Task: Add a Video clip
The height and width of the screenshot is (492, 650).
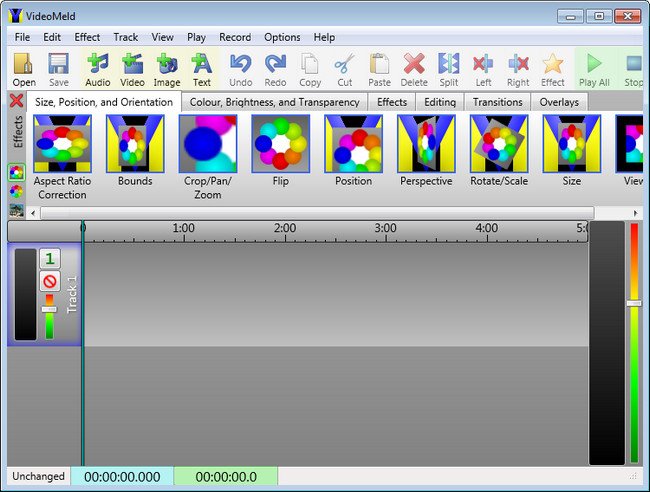Action: pyautogui.click(x=132, y=70)
